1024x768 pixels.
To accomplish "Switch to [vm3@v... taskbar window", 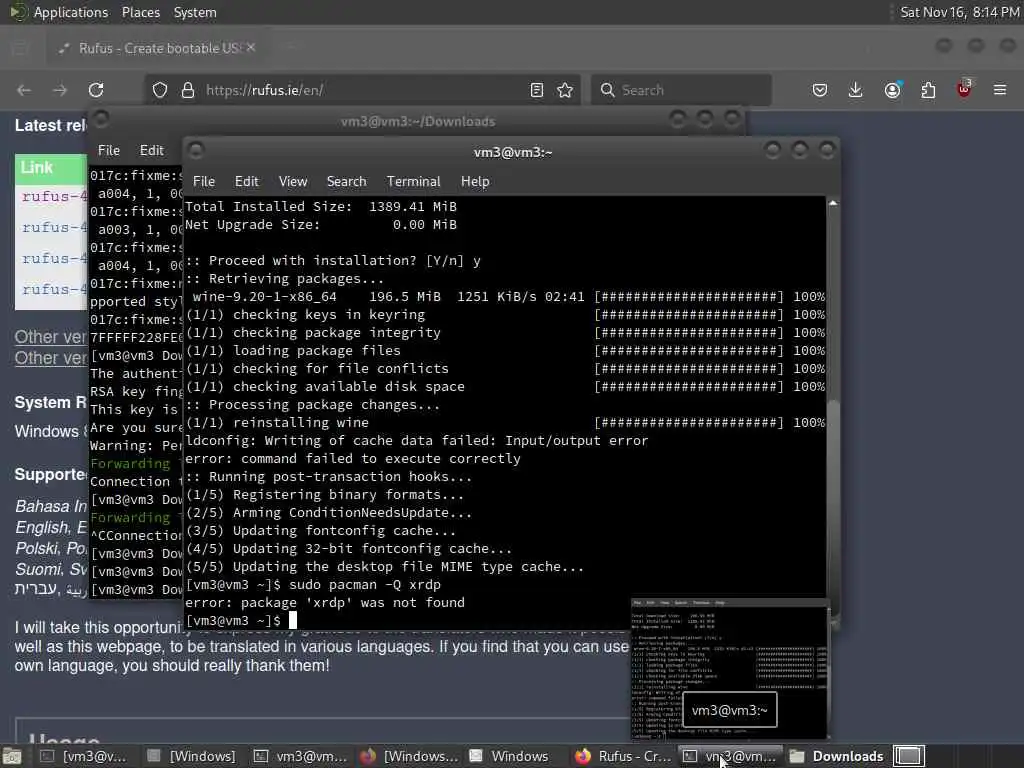I will (x=83, y=756).
